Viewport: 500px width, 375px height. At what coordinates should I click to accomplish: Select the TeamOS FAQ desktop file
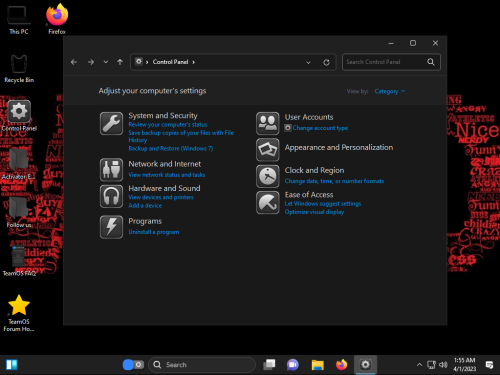(x=19, y=261)
